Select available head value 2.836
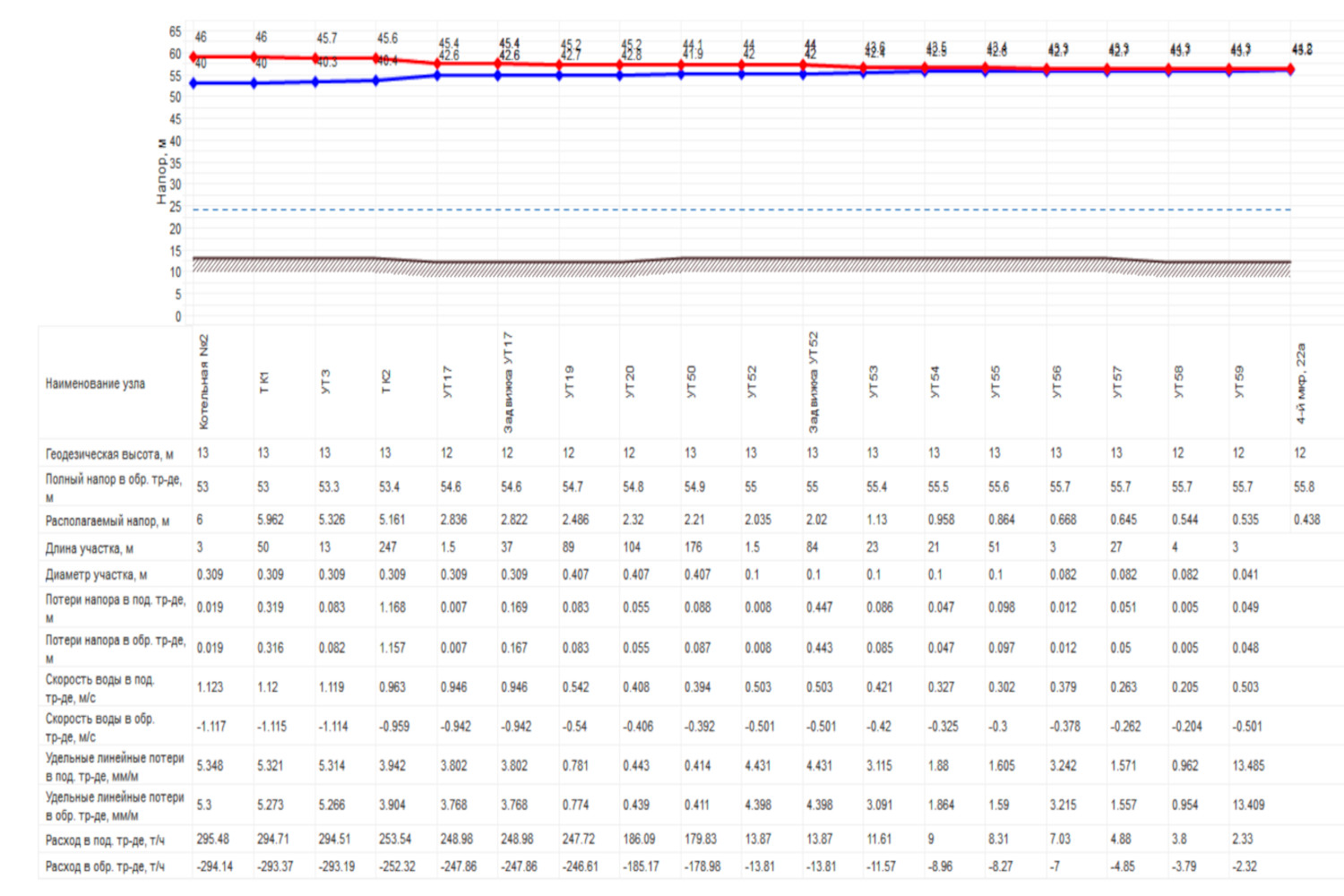The image size is (1344, 896). [453, 520]
